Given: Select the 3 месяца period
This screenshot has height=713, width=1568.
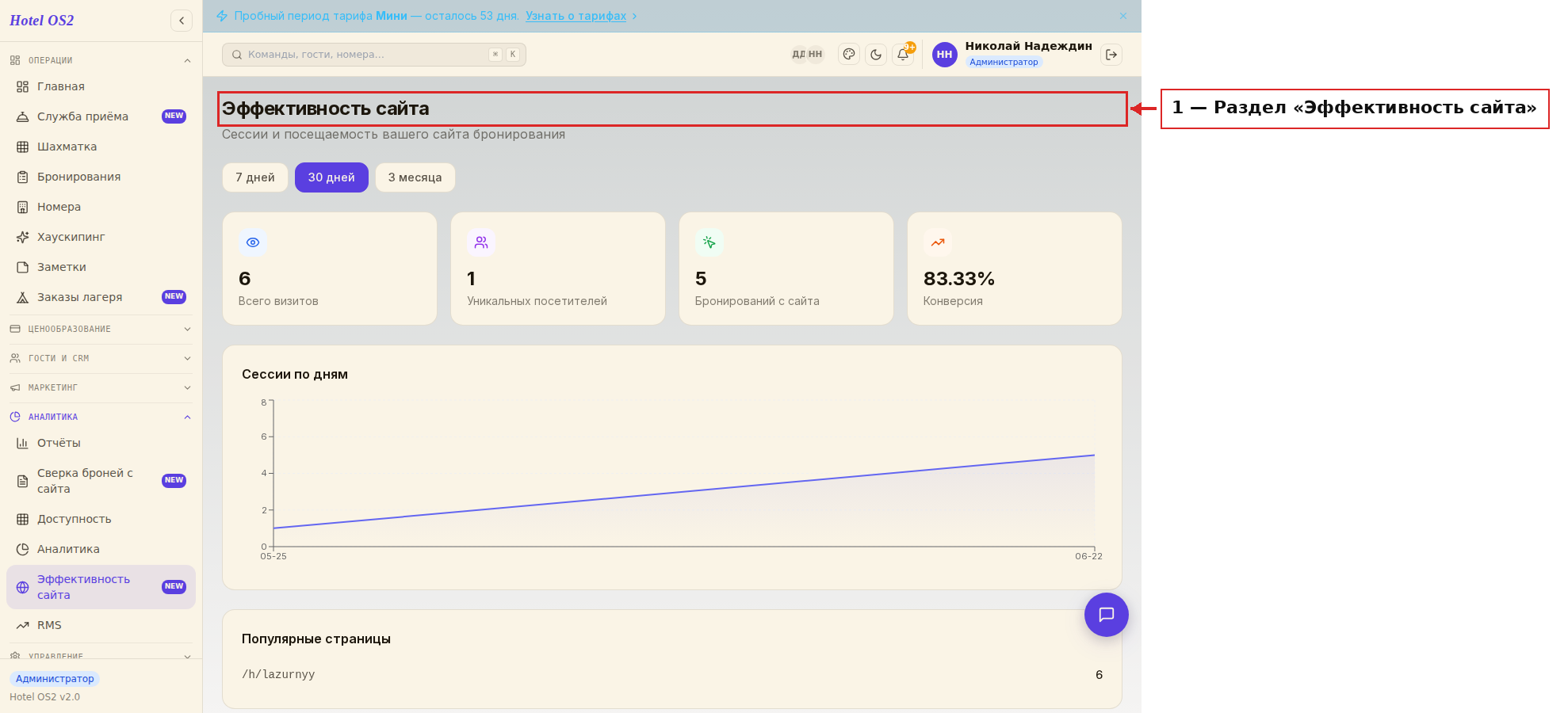Looking at the screenshot, I should 415,177.
